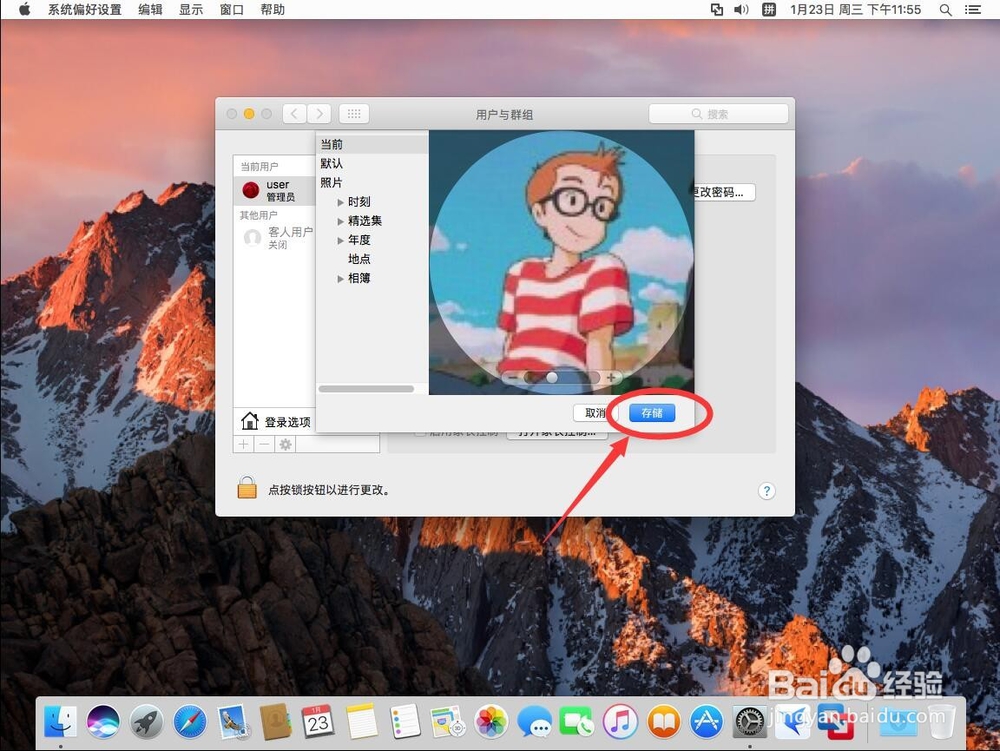Expand the 年度 disclosure triangle
The height and width of the screenshot is (751, 1000).
(341, 240)
